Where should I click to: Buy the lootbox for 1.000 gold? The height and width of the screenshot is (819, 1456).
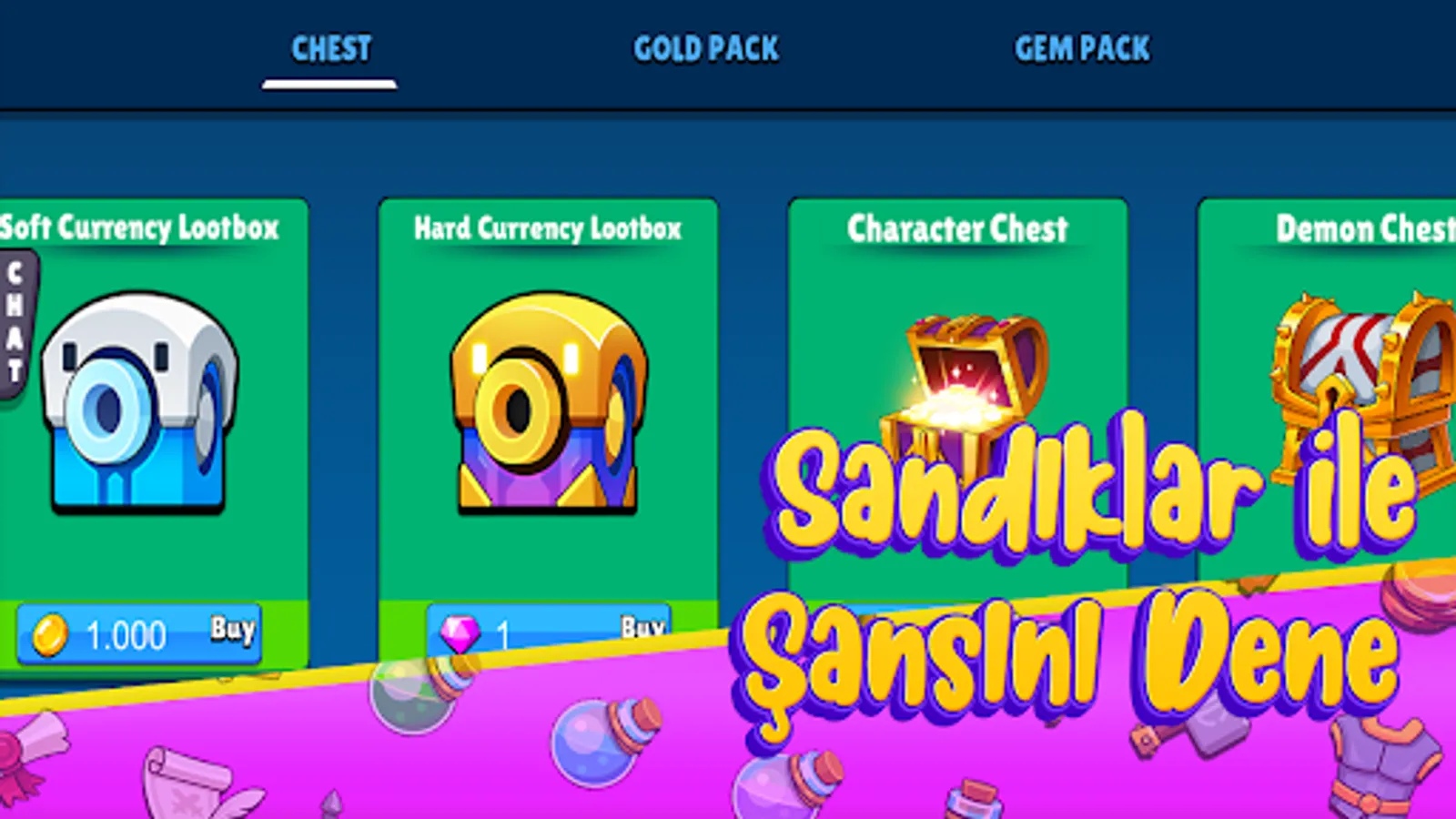[x=139, y=633]
